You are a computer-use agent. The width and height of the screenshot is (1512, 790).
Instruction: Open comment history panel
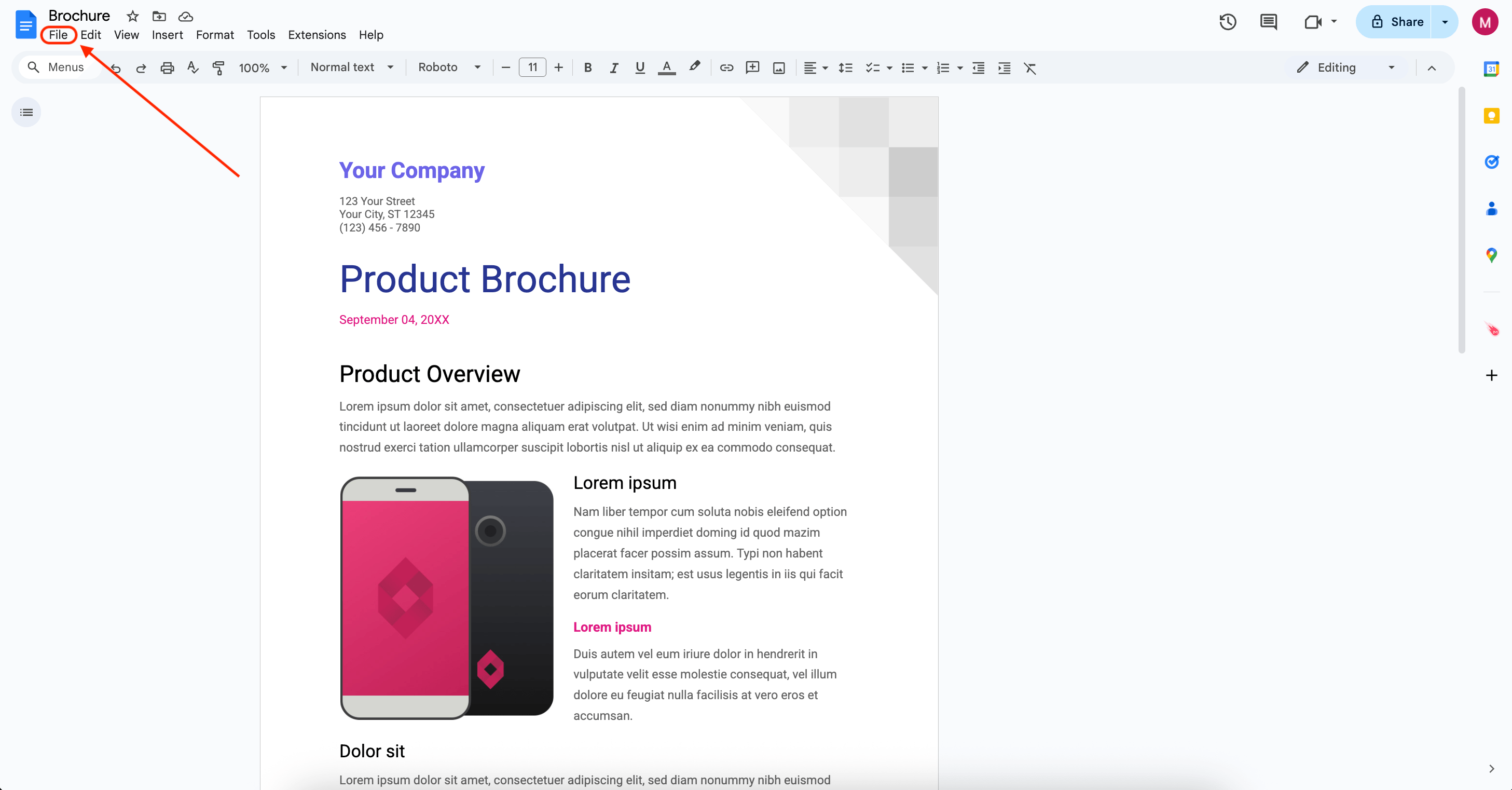click(1269, 22)
